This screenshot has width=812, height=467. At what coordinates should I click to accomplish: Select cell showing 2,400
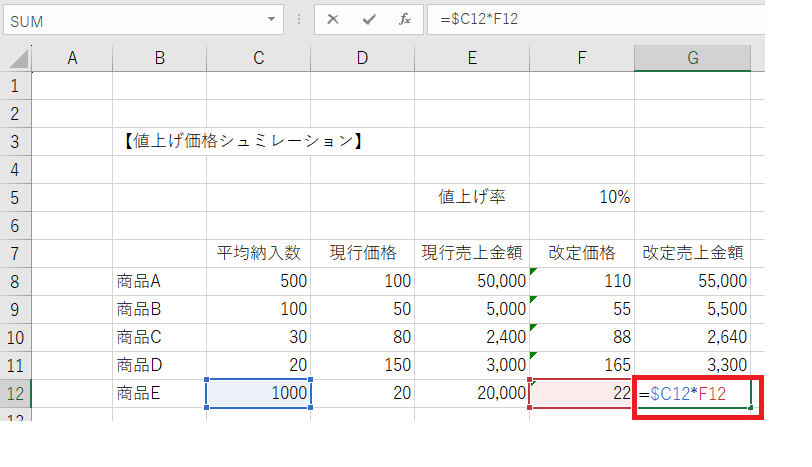pos(472,337)
